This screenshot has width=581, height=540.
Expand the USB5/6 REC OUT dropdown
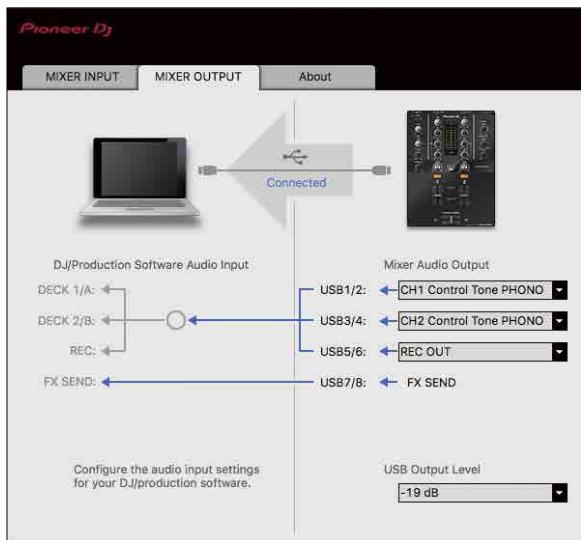pos(482,351)
